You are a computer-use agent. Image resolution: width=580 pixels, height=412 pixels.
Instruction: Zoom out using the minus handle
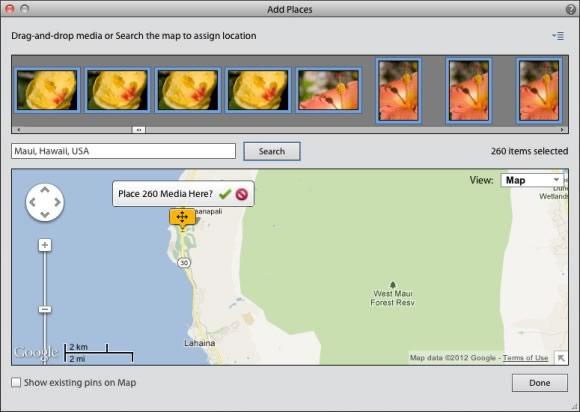tap(45, 309)
